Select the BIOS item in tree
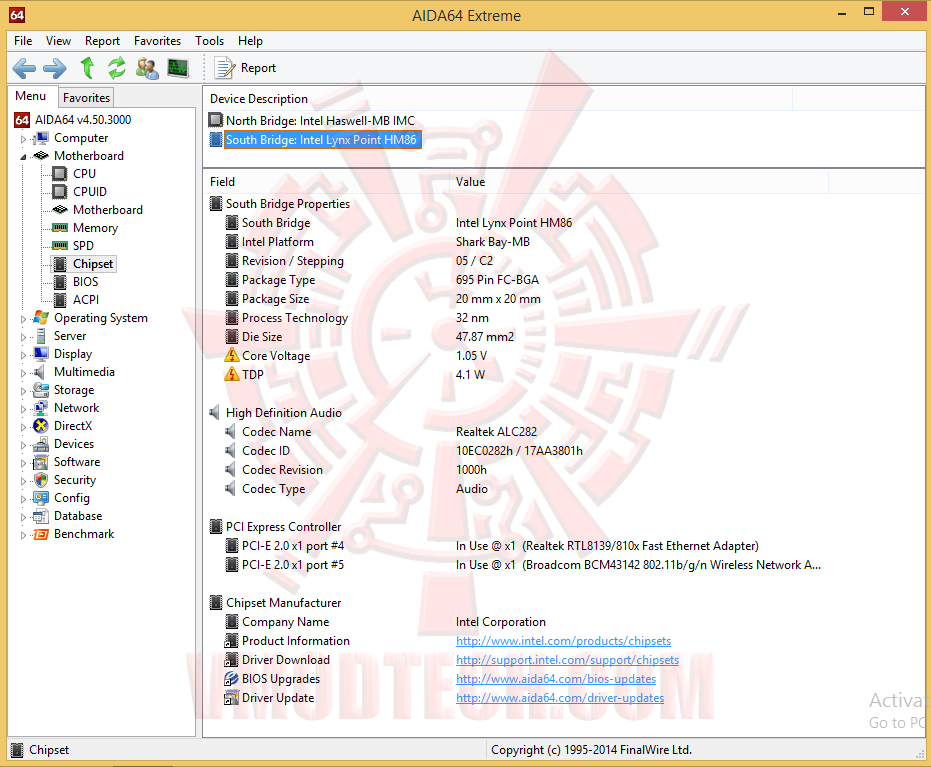 click(x=86, y=282)
